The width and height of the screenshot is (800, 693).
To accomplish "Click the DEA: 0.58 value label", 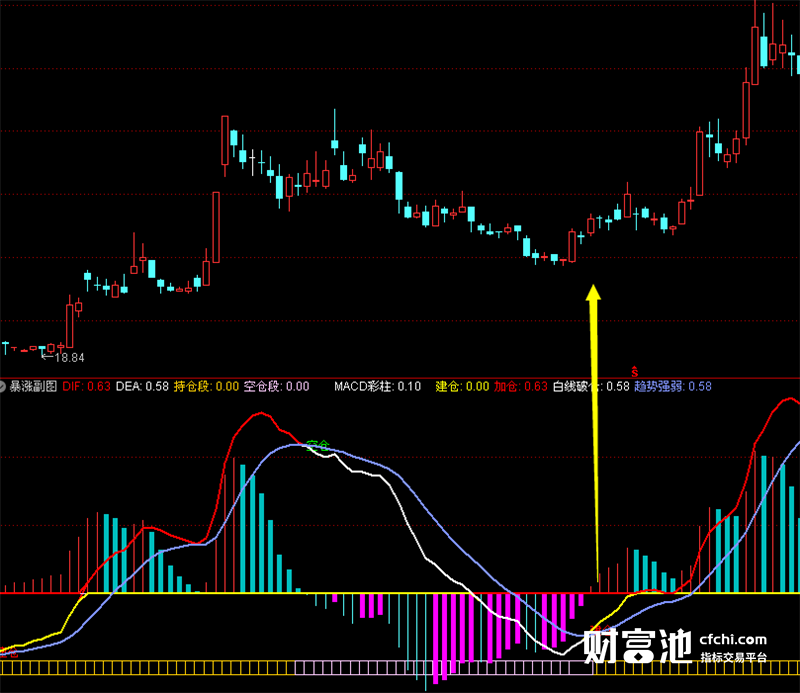I will (x=142, y=387).
